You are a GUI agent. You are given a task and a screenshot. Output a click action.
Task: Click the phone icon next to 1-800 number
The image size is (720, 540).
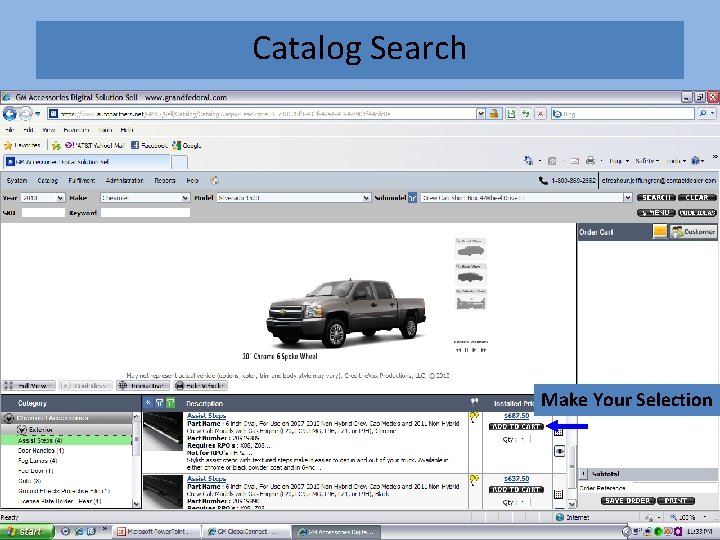pyautogui.click(x=543, y=180)
